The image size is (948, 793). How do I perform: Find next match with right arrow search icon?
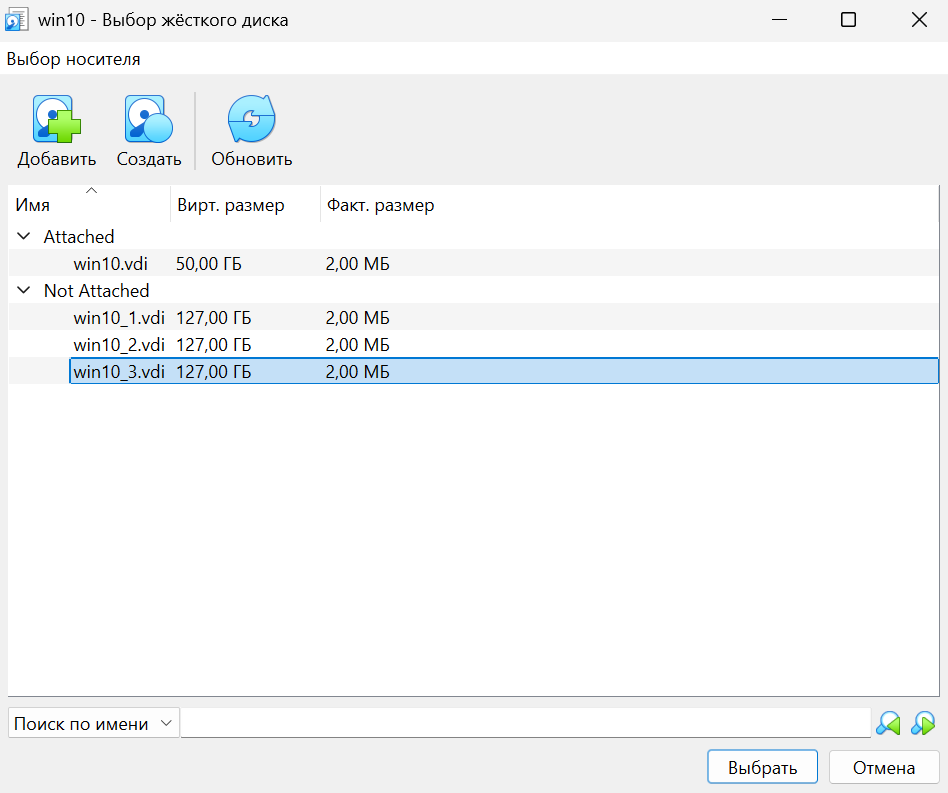(923, 723)
